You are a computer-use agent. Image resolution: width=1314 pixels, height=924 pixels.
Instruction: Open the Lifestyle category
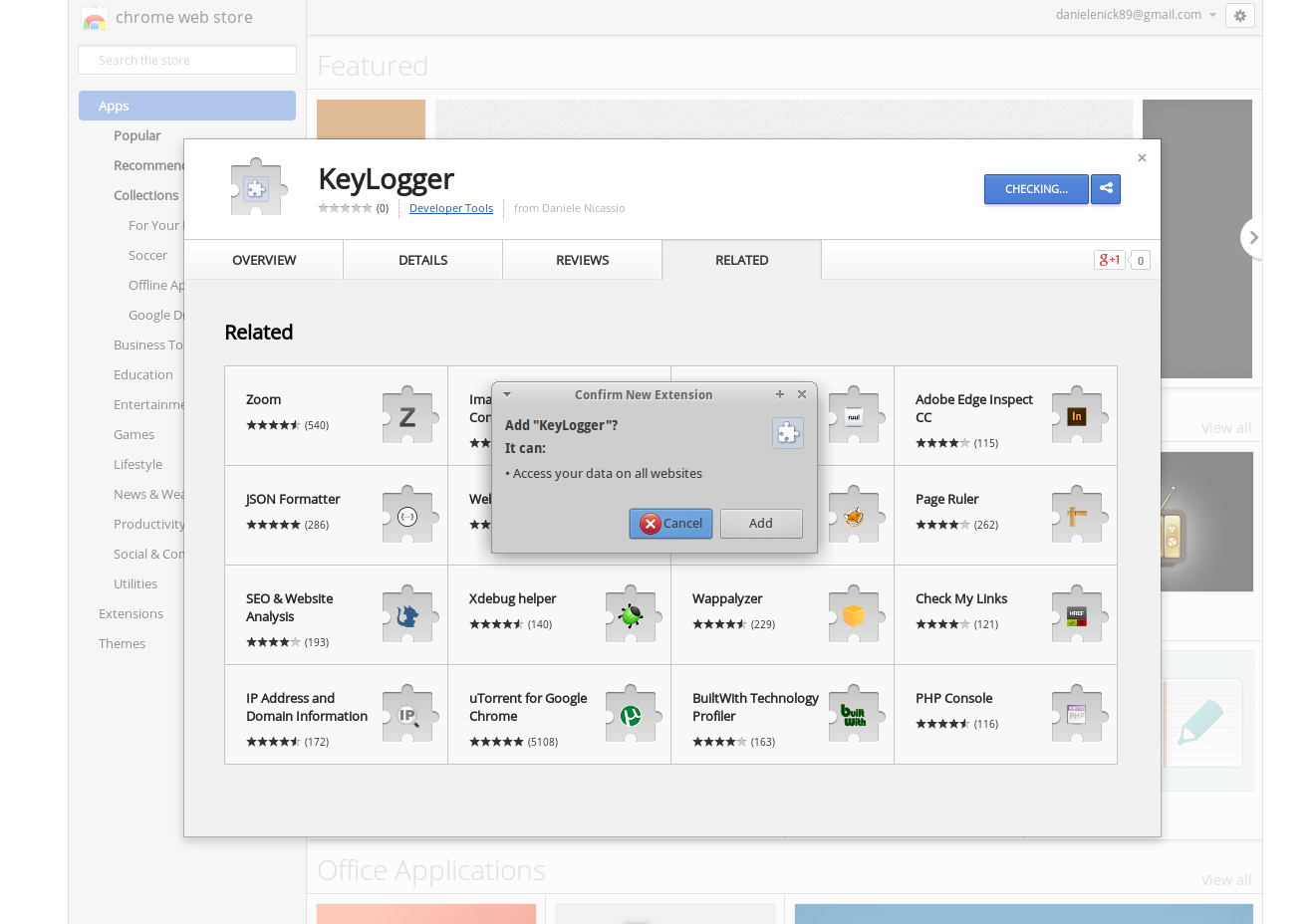pos(137,464)
